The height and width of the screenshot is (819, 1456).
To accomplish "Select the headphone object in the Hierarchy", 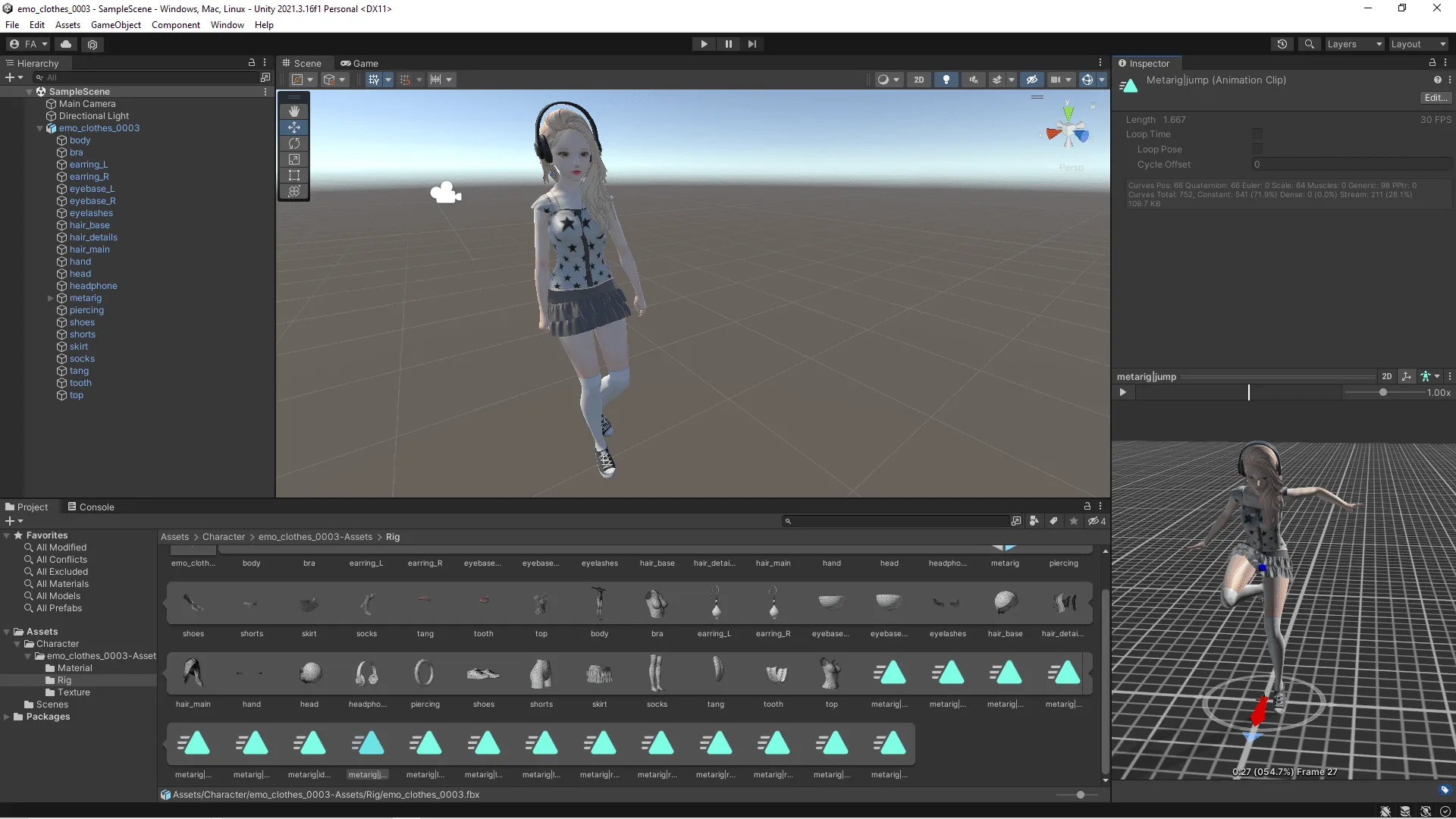I will pyautogui.click(x=93, y=286).
